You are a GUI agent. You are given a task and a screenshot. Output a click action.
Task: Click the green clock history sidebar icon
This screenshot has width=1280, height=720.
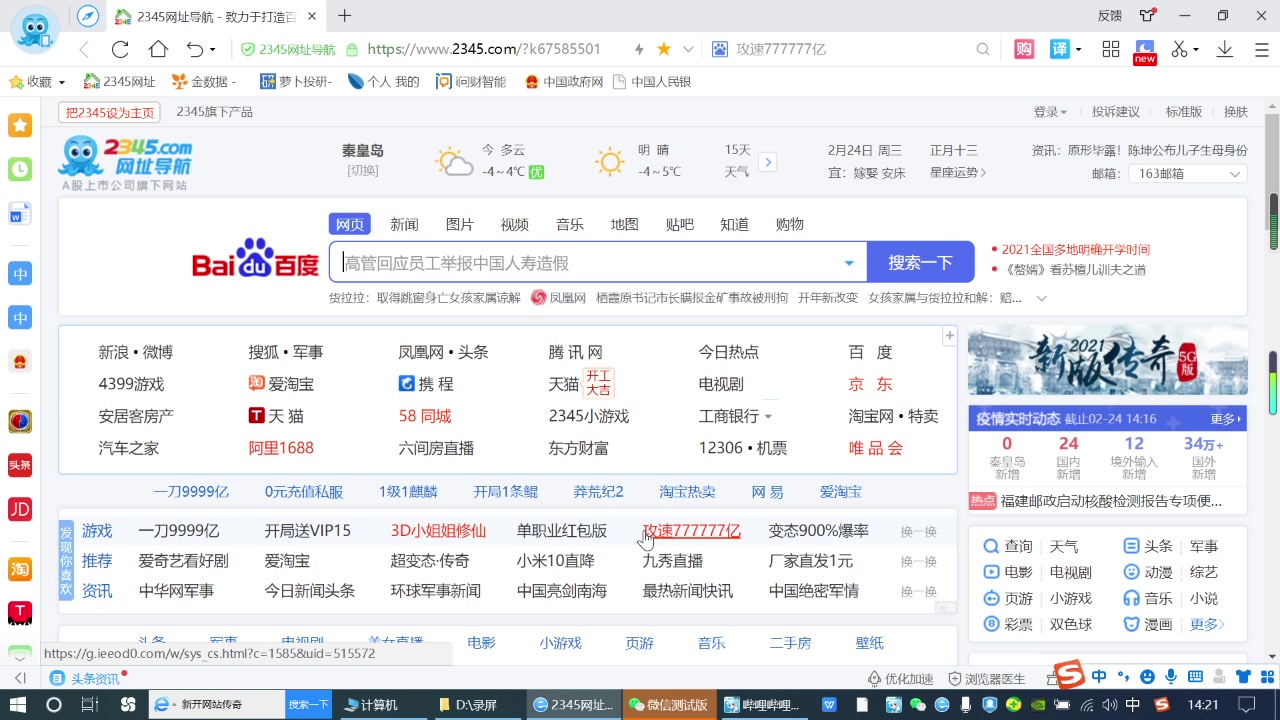click(20, 169)
